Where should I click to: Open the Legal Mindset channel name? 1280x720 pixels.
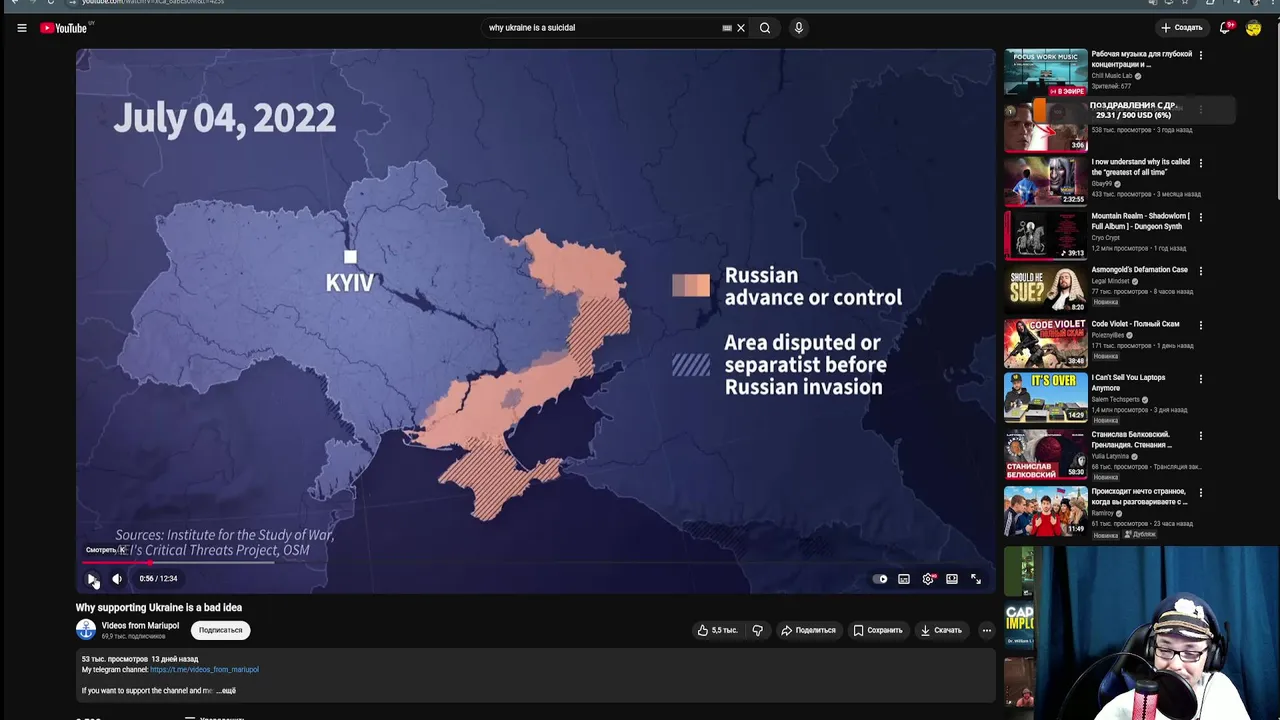tap(1110, 281)
